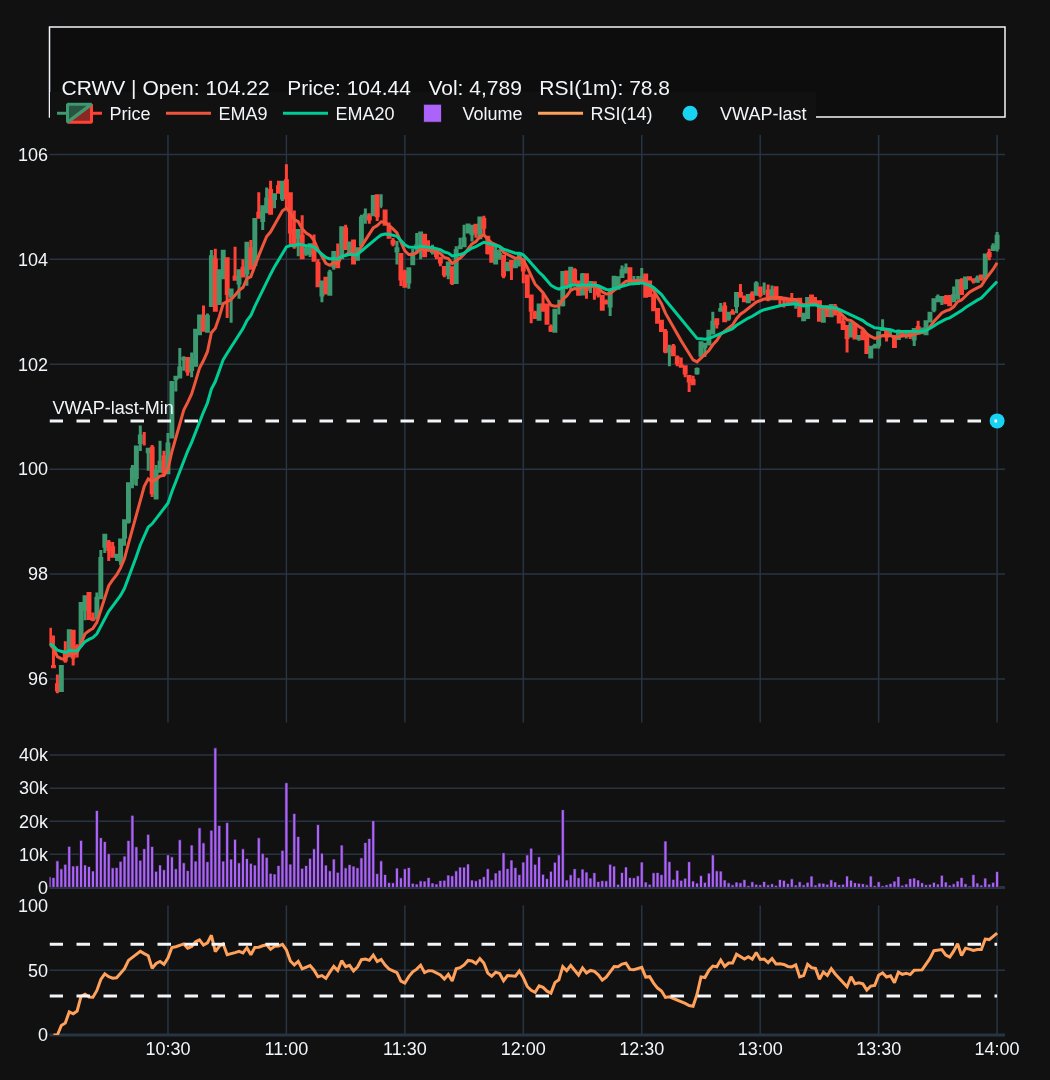The width and height of the screenshot is (1050, 1080).
Task: Click the 10:30 x-axis tick label
Action: pos(168,1049)
